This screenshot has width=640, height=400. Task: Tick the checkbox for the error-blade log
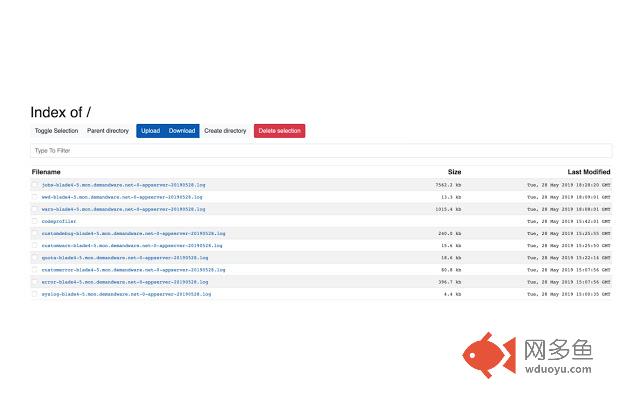35,282
